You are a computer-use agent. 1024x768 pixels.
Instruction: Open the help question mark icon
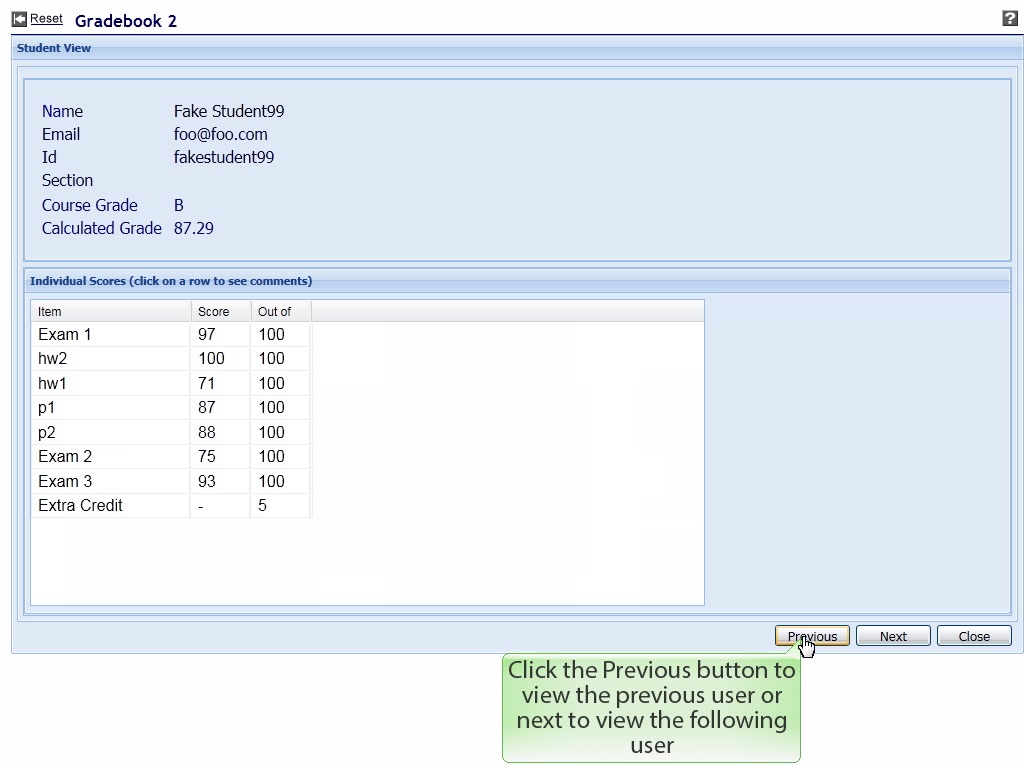point(1010,18)
